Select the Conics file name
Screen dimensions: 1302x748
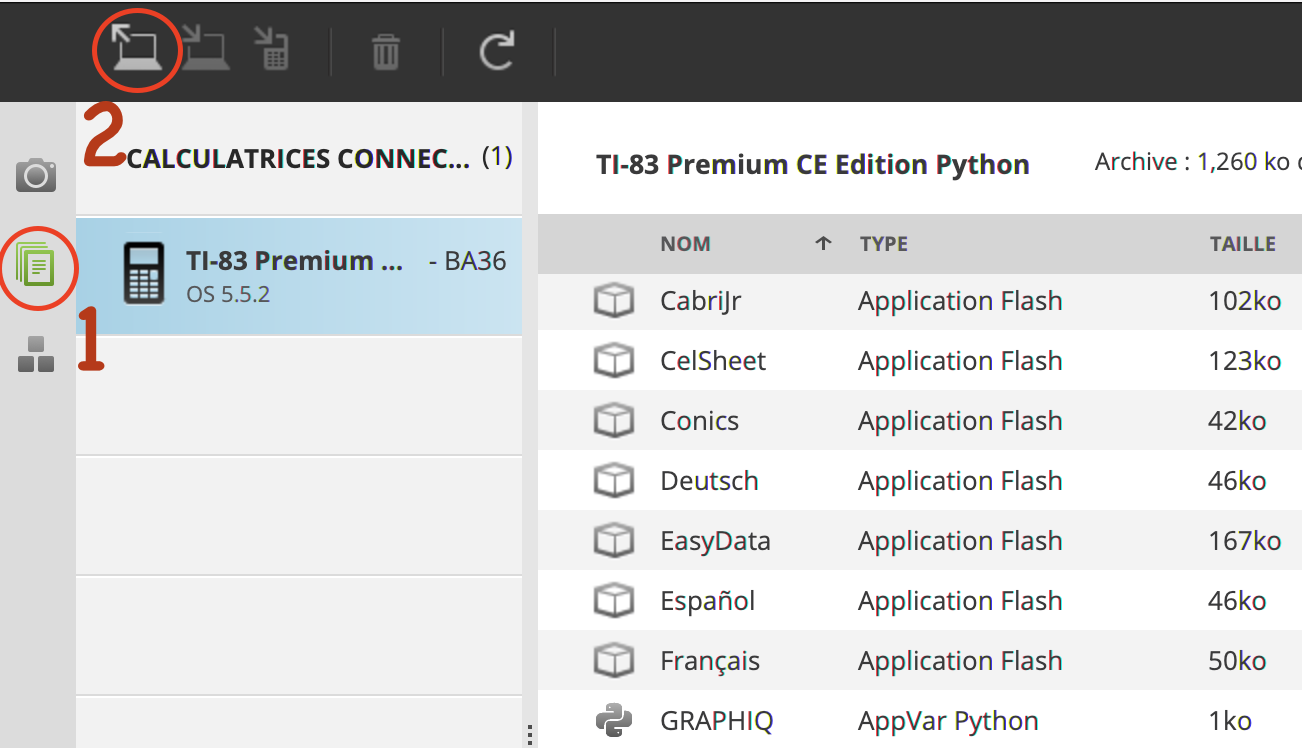(x=699, y=421)
